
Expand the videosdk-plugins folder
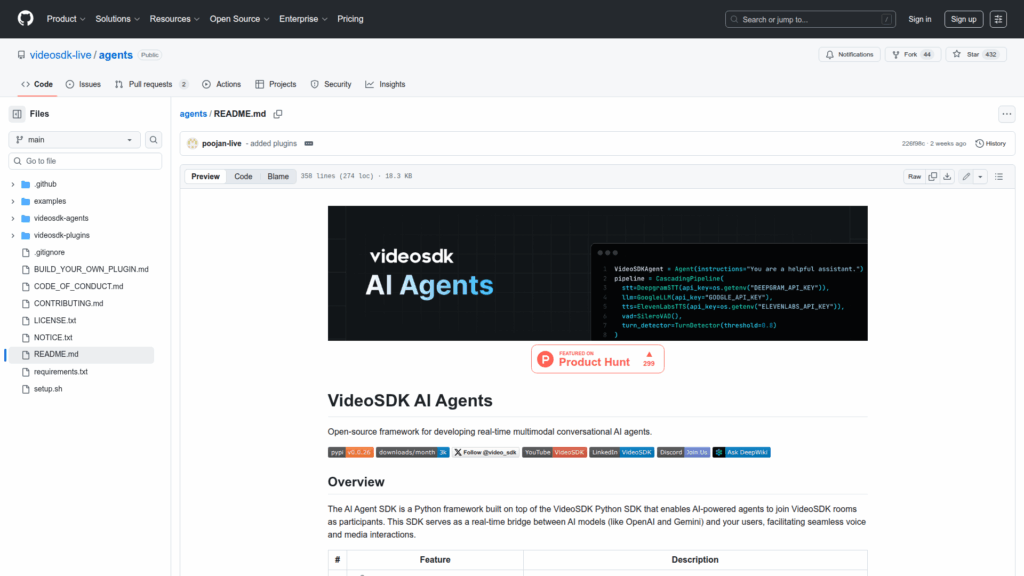tap(13, 236)
